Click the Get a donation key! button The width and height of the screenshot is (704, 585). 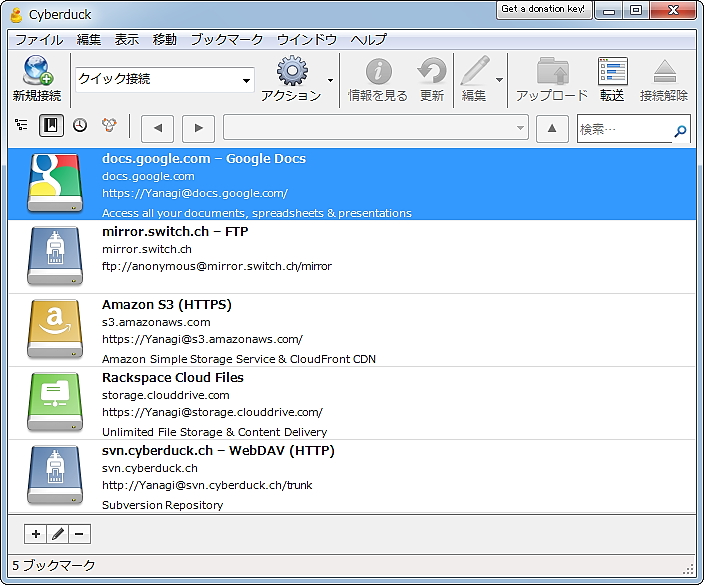point(544,9)
